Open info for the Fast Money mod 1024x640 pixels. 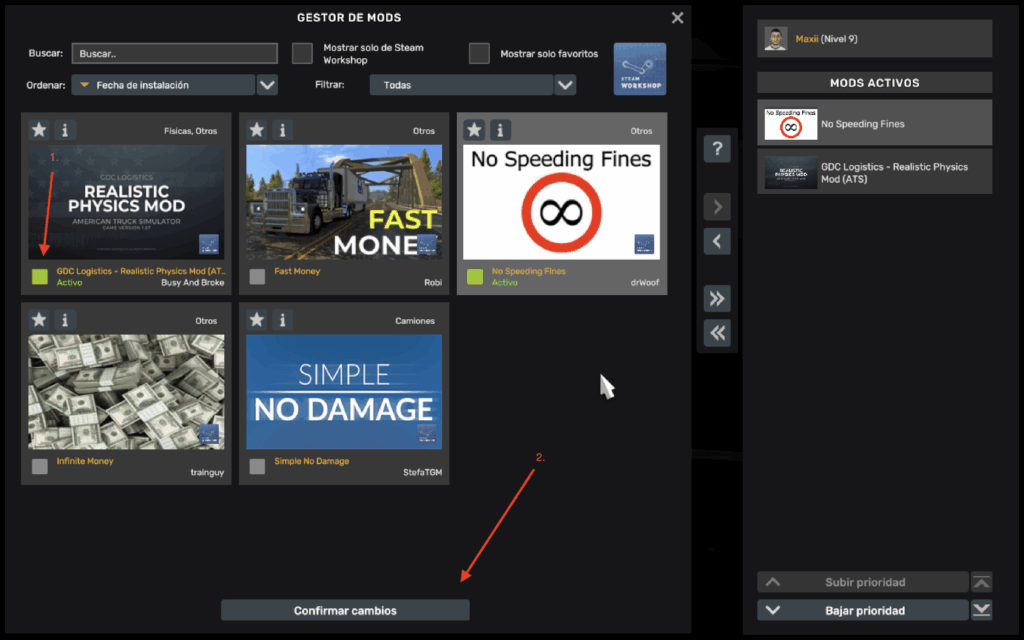tap(281, 129)
